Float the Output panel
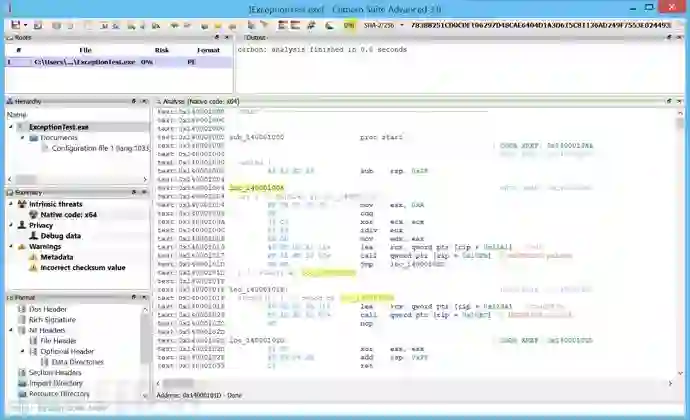The width and height of the screenshot is (690, 420). coord(669,37)
